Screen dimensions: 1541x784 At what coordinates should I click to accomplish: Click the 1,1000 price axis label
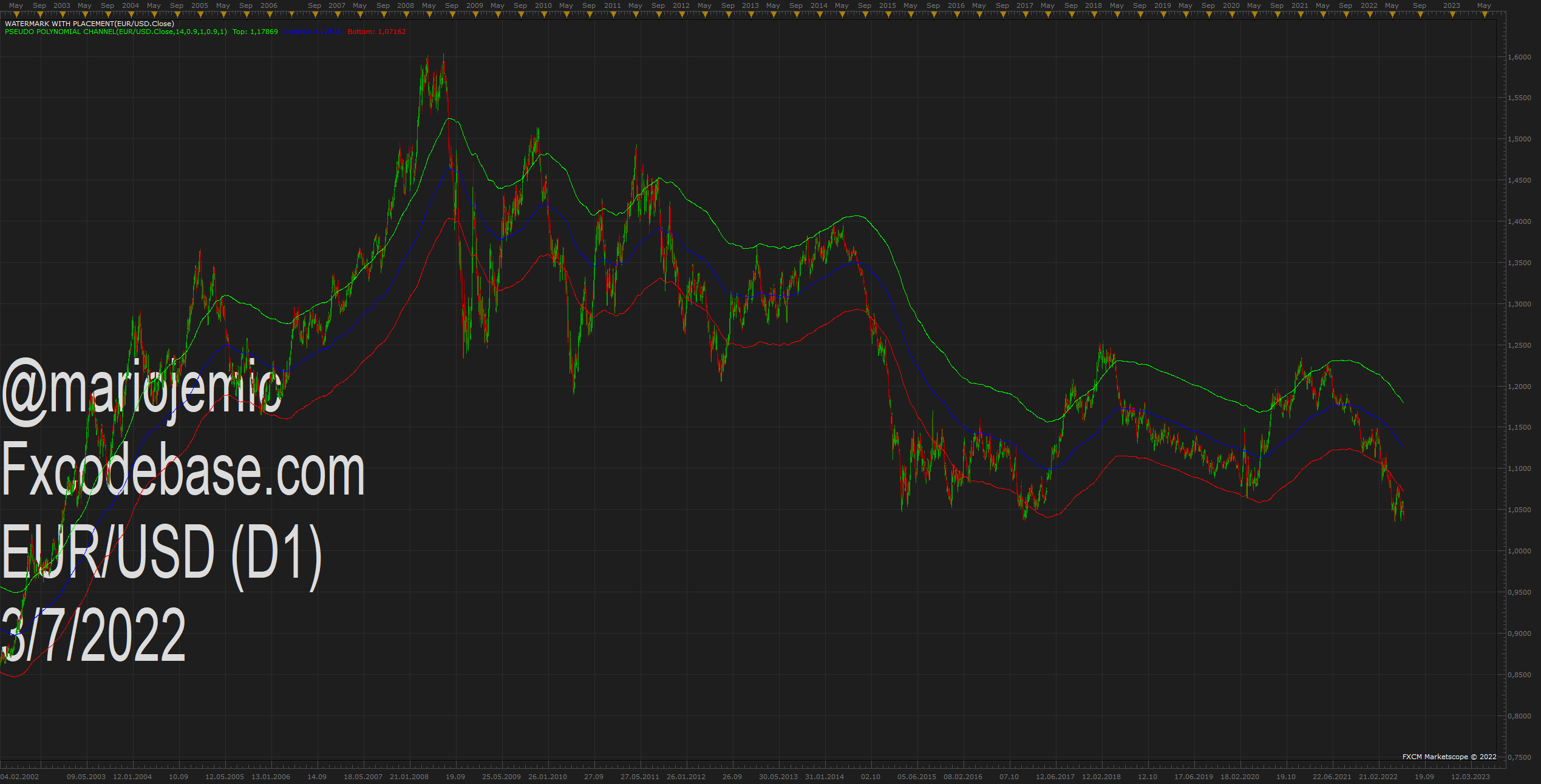[x=1519, y=468]
